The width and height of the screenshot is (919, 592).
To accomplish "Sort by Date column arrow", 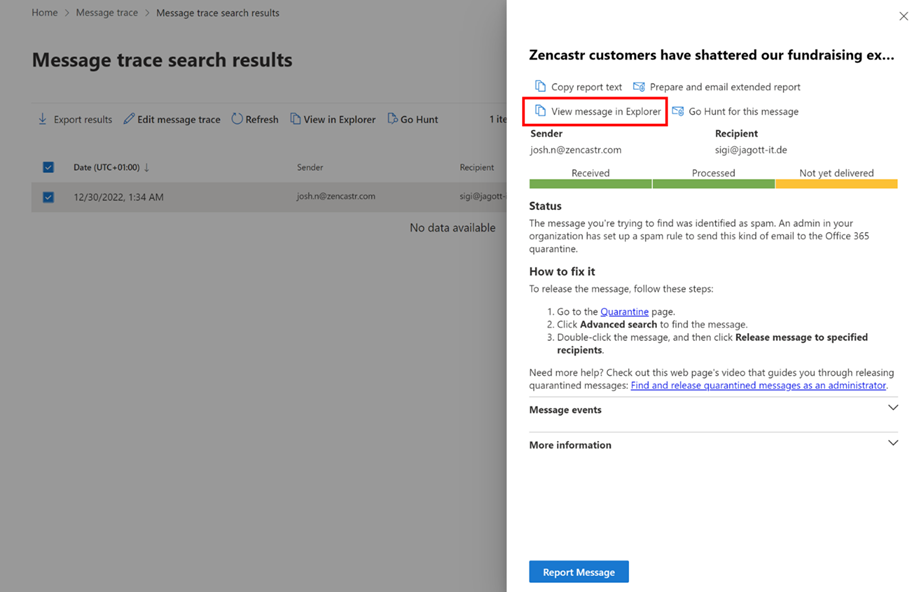I will click(x=147, y=168).
